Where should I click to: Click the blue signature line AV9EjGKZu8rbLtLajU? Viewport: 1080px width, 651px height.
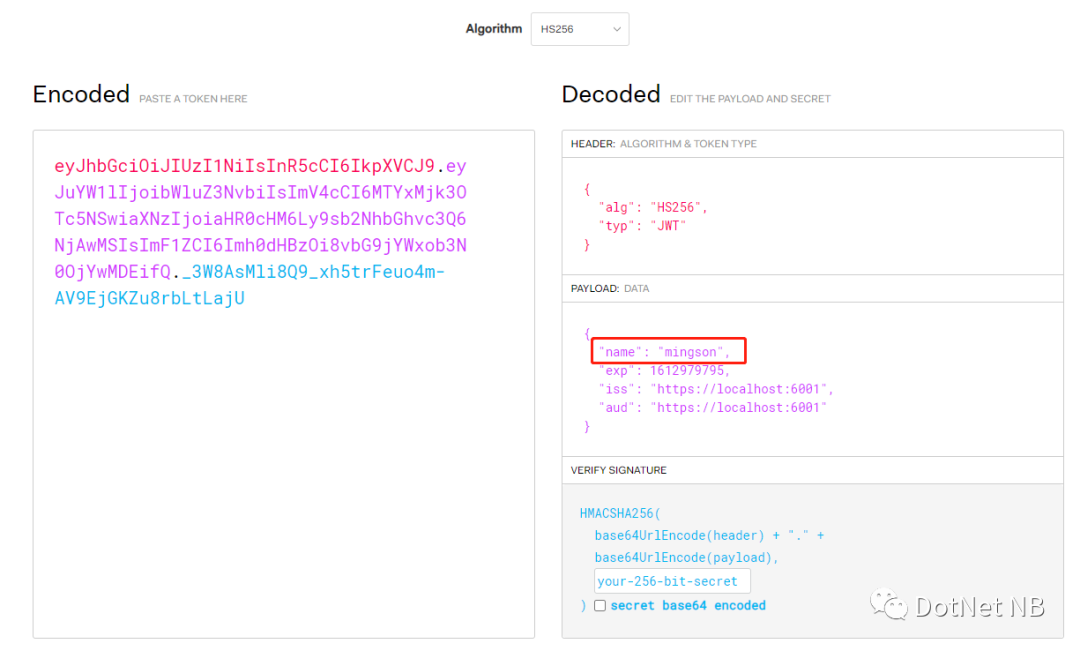click(x=149, y=298)
